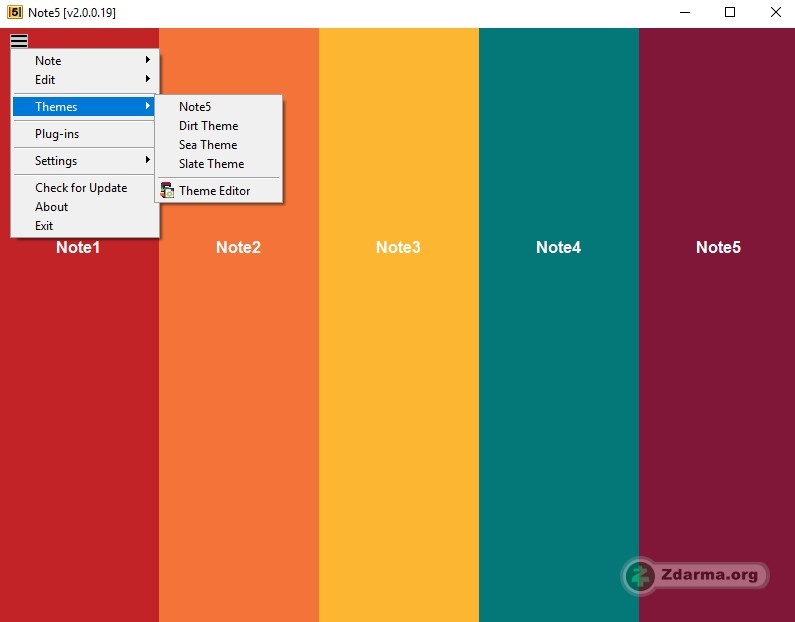795x622 pixels.
Task: Click the hamburger menu icon
Action: point(19,41)
